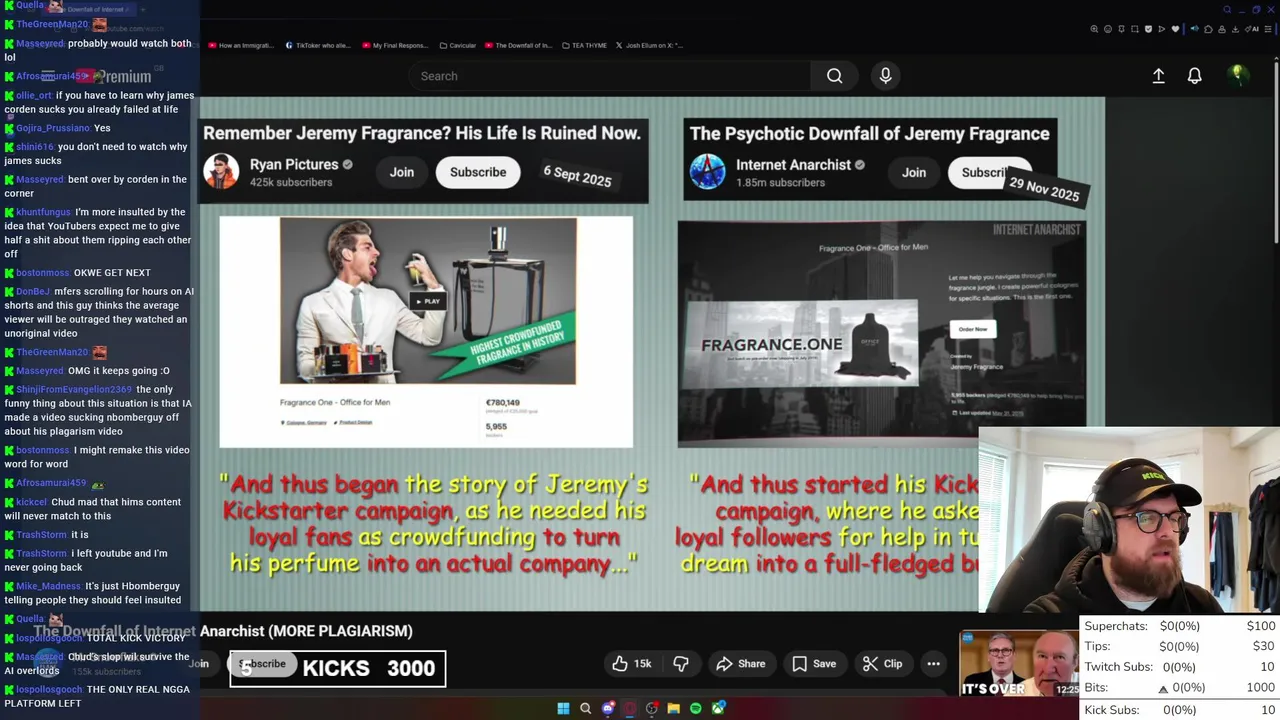Open the Xbox app from the taskbar
1280x720 pixels.
tap(718, 708)
